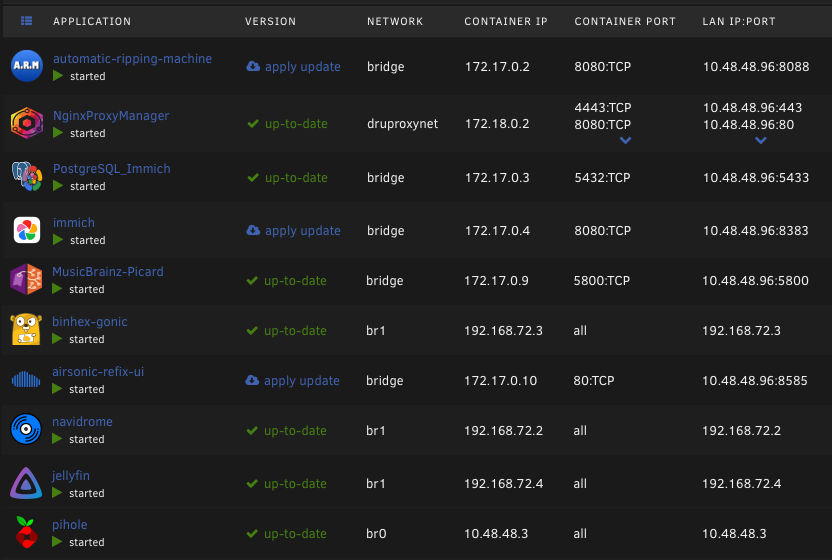Image resolution: width=832 pixels, height=560 pixels.
Task: Click the green play icon under automatic-ripping-machine
Action: point(58,76)
